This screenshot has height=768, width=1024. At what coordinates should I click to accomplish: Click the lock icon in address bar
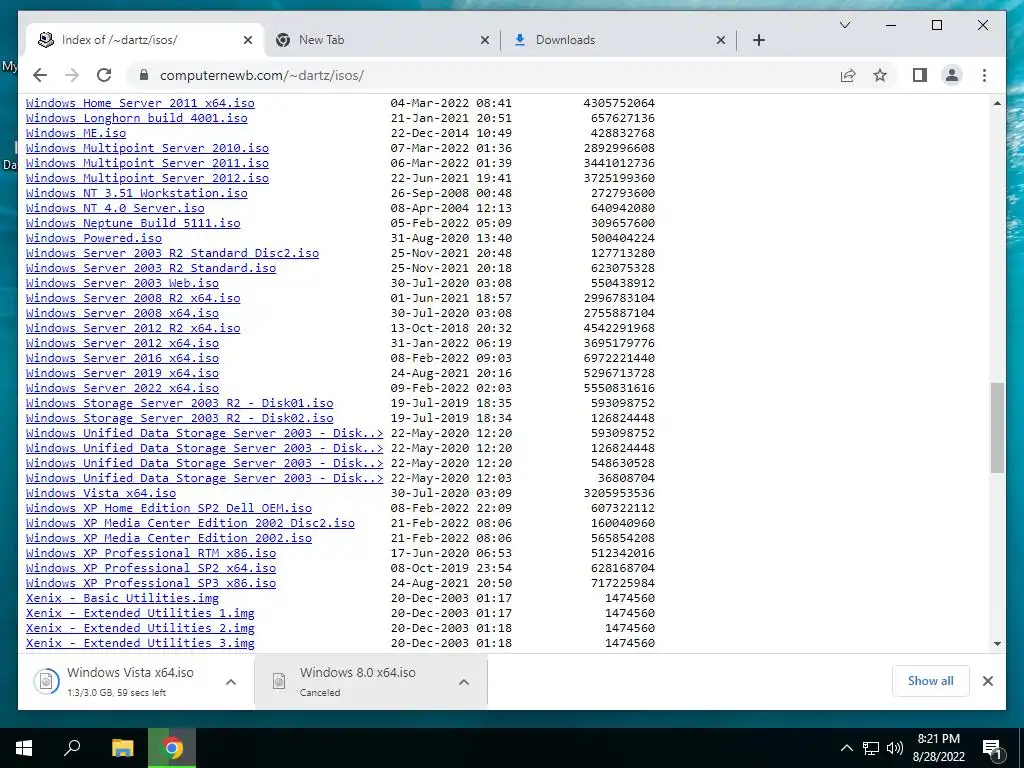144,75
